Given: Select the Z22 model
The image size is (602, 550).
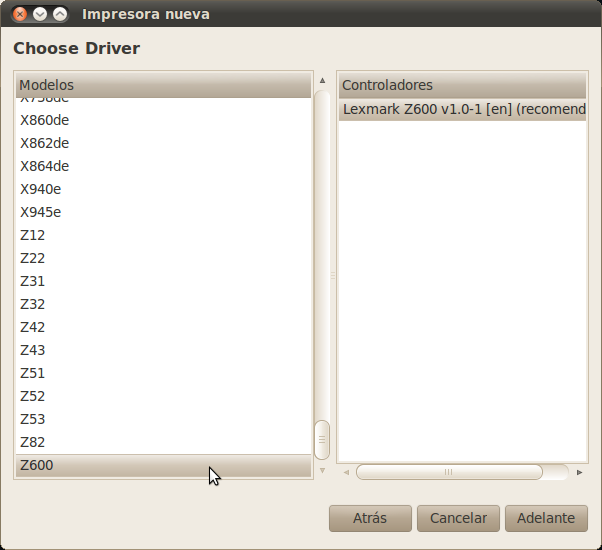Looking at the screenshot, I should (x=163, y=258).
